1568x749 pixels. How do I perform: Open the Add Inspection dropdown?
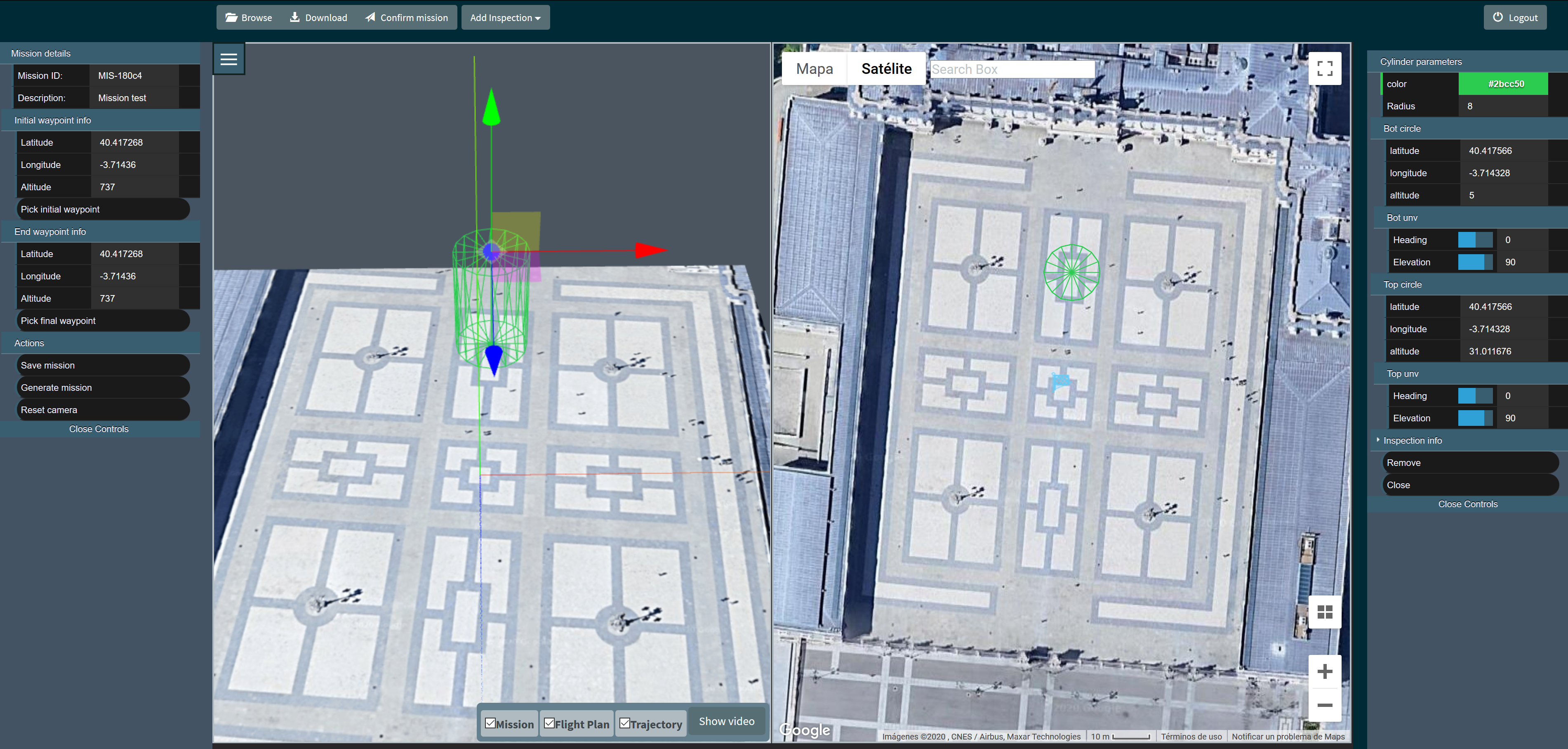point(505,18)
